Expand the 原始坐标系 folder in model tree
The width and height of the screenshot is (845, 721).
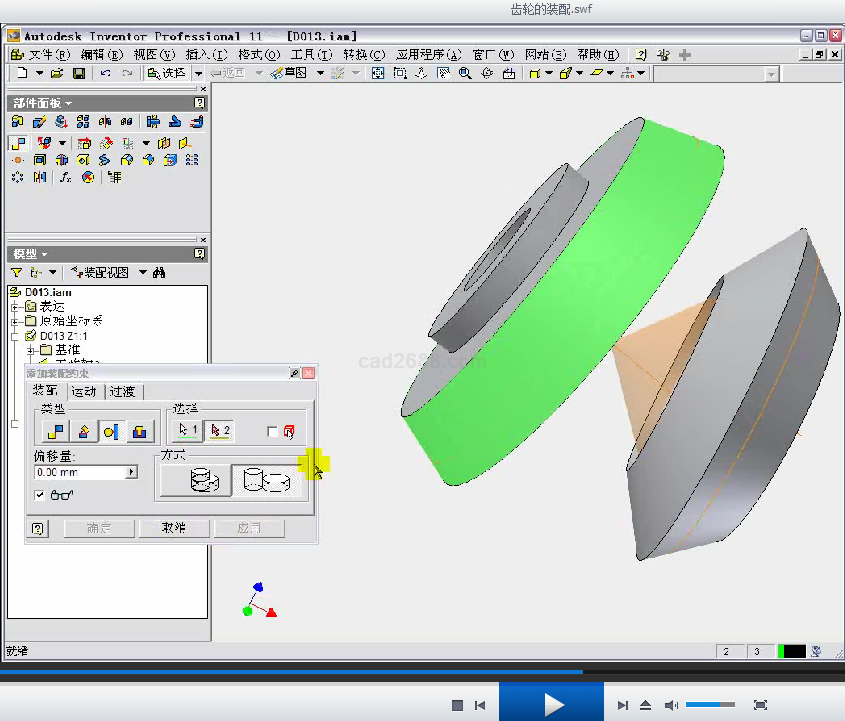[15, 321]
